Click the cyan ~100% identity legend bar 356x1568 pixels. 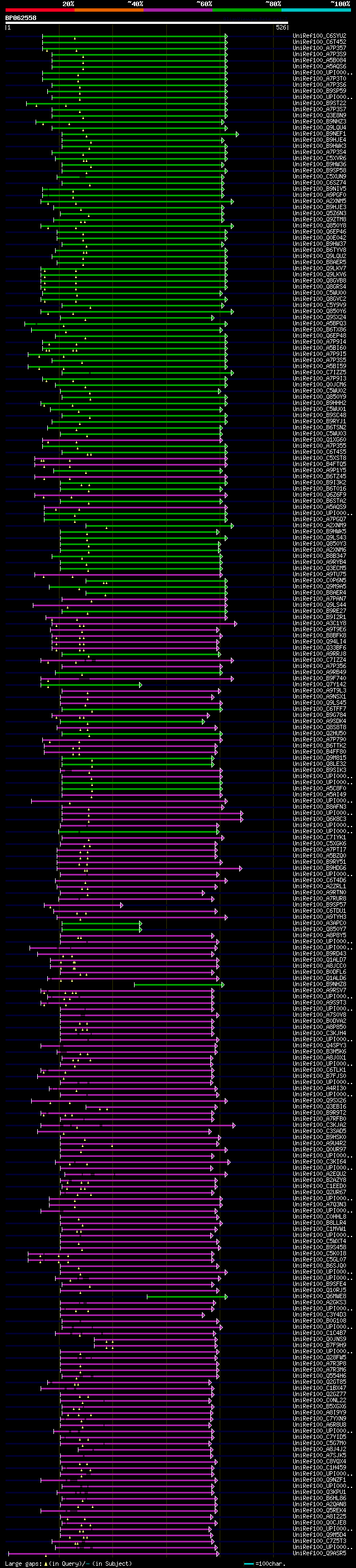coord(316,10)
